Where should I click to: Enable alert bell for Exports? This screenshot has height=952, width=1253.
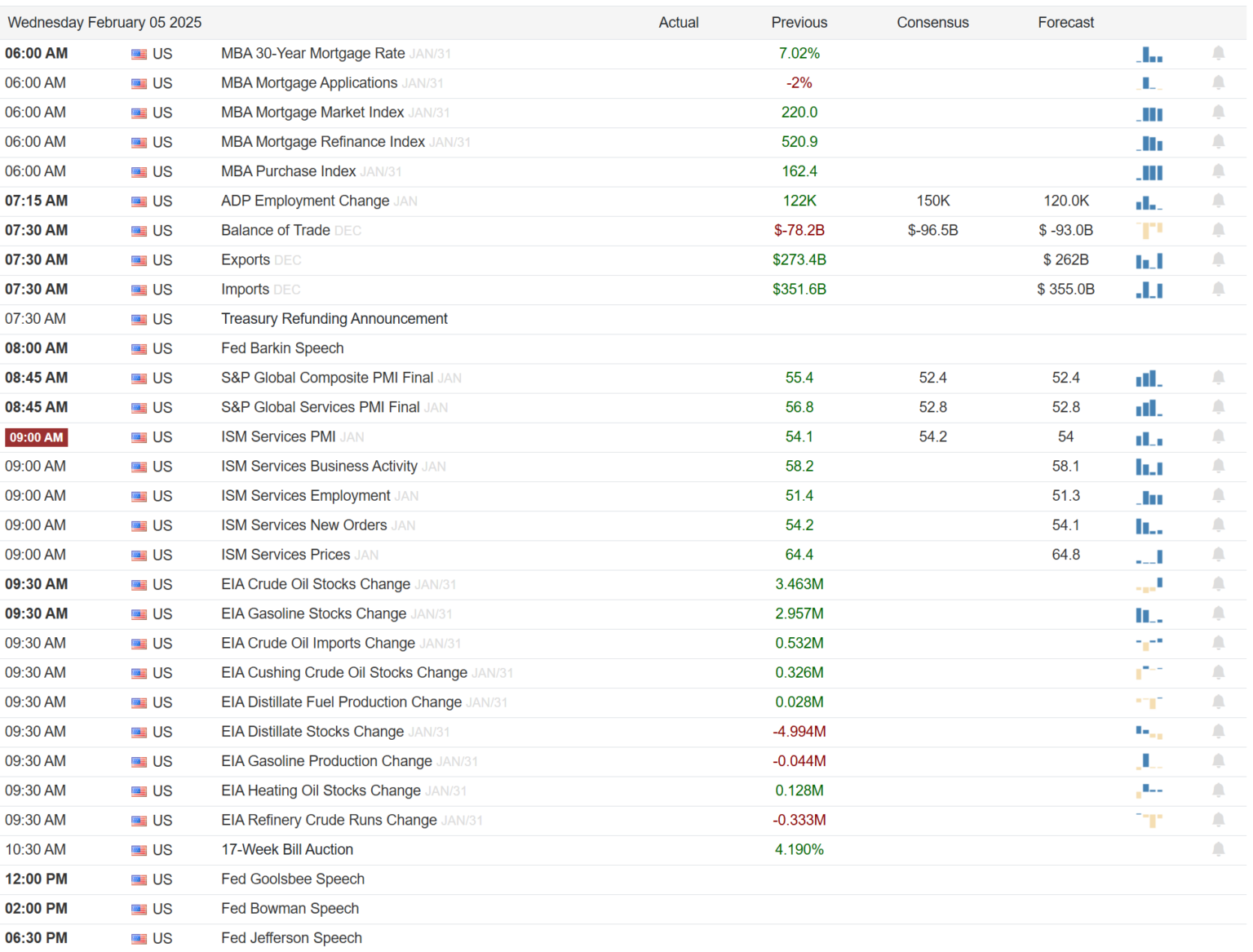1218,260
